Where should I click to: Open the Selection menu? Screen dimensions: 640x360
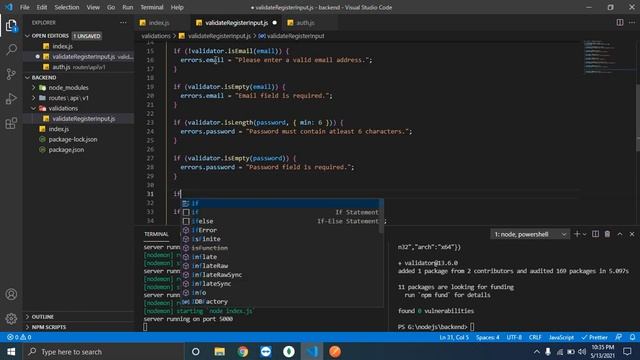(x=67, y=7)
